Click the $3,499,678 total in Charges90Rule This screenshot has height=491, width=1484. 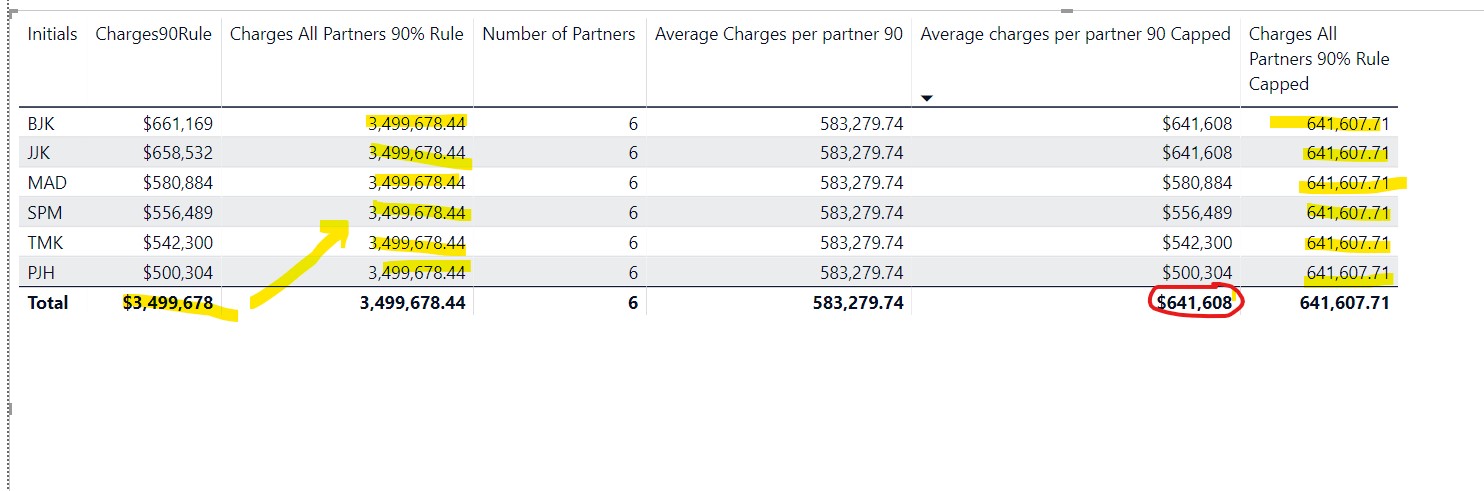pyautogui.click(x=168, y=302)
